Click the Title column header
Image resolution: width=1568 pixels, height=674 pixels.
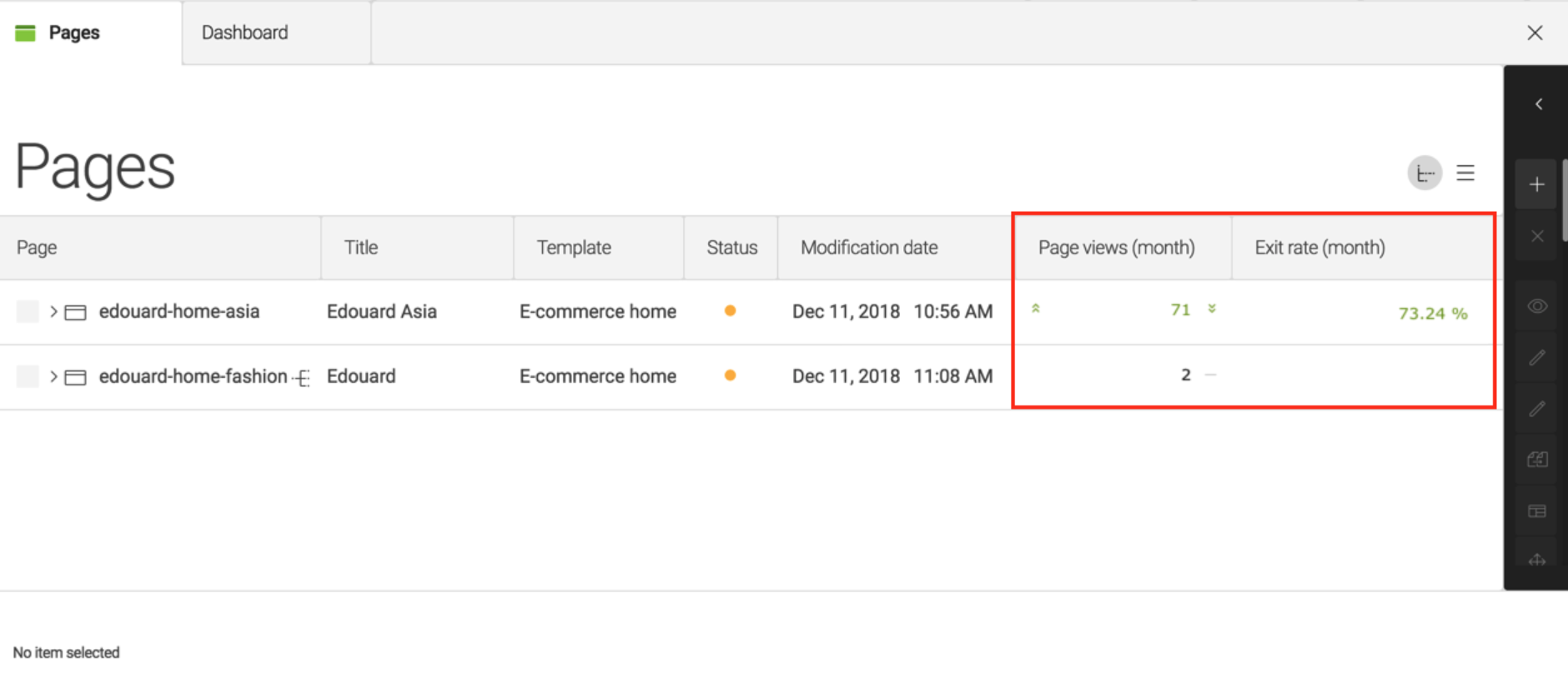(x=417, y=248)
